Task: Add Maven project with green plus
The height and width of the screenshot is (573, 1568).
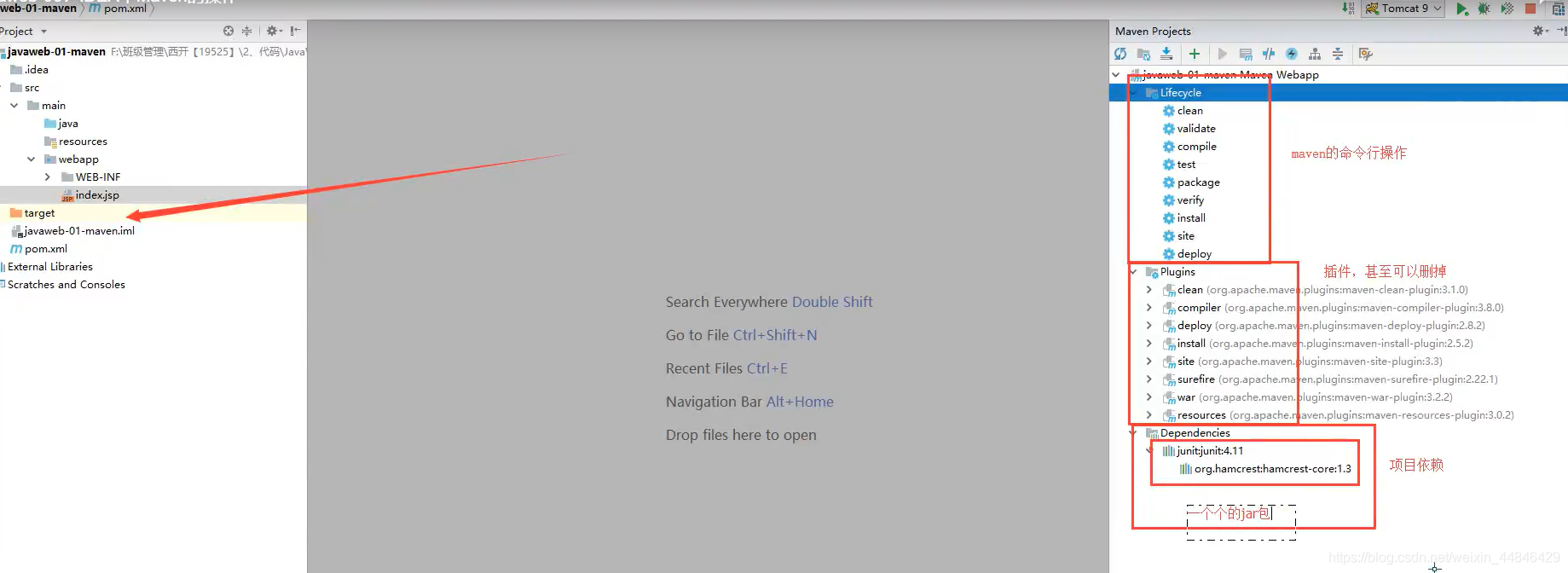Action: [x=1194, y=54]
